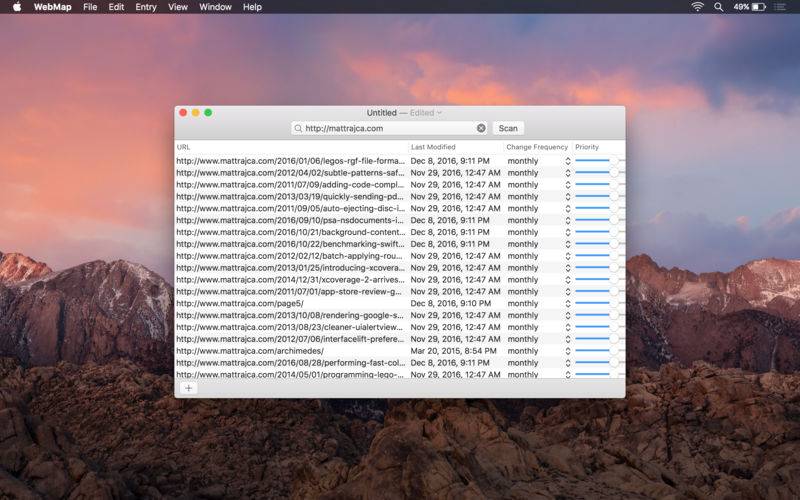The image size is (800, 500).
Task: Change frequency dropdown for background-content row
Action: [x=539, y=232]
